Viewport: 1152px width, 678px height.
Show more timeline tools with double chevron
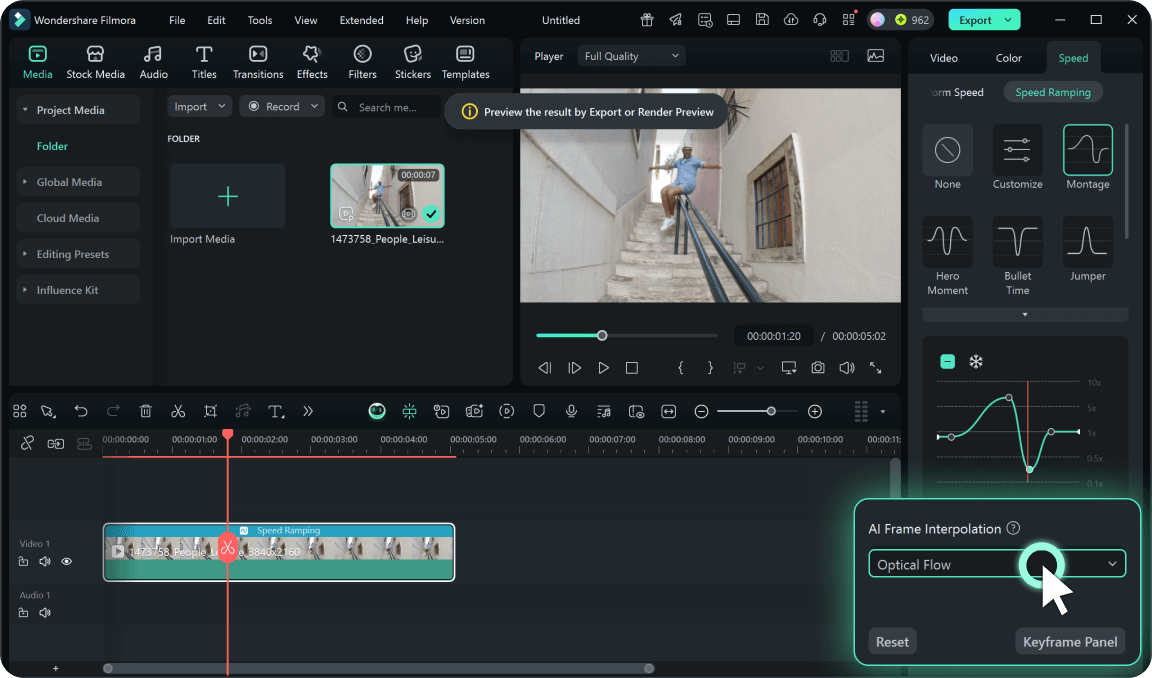click(x=308, y=411)
